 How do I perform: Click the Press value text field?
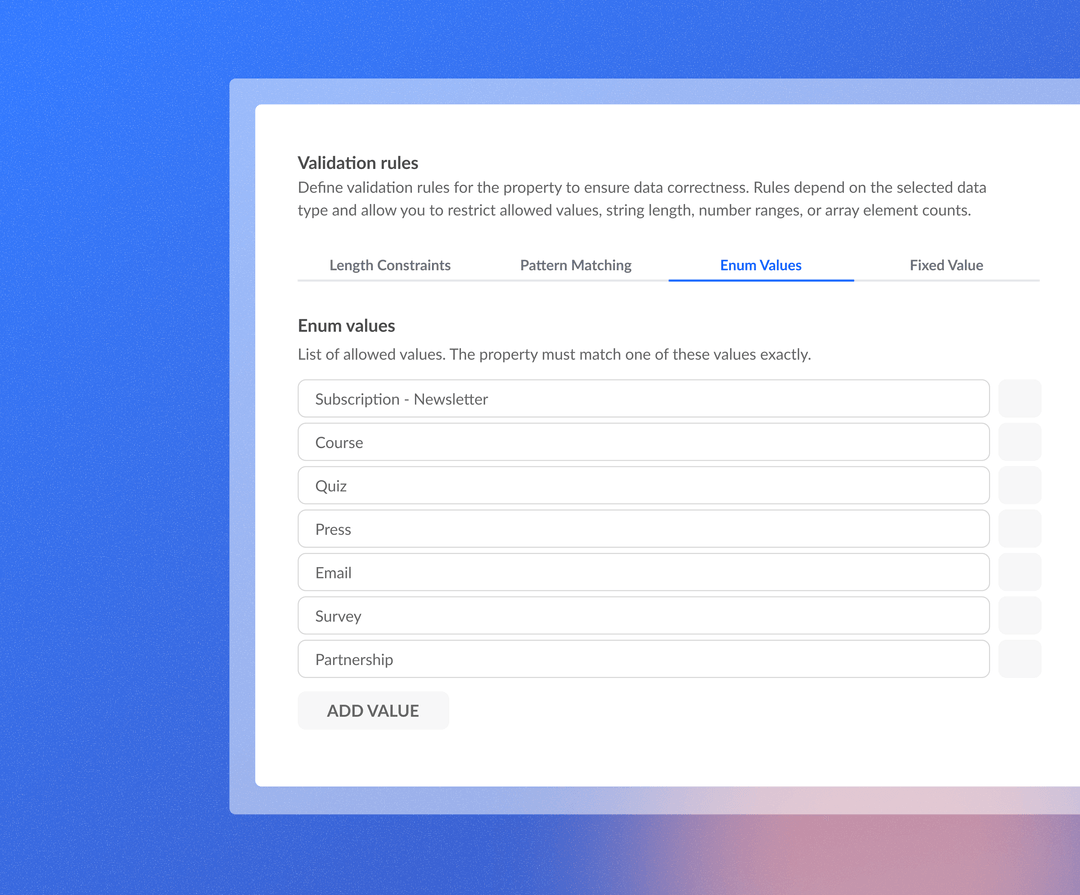[x=643, y=529]
